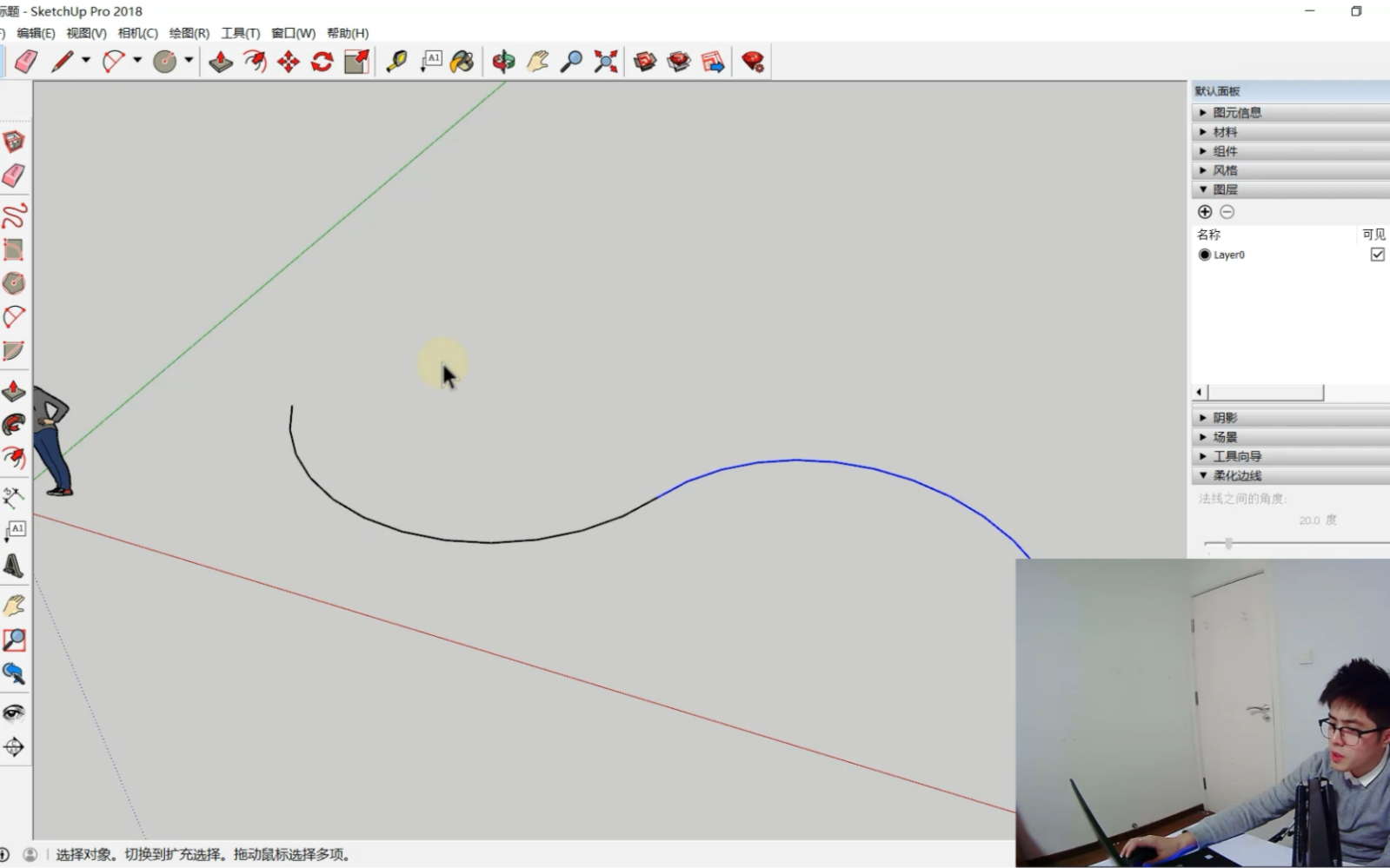1390x868 pixels.
Task: Open Extension Warehouse from the toolbar
Action: (x=679, y=61)
